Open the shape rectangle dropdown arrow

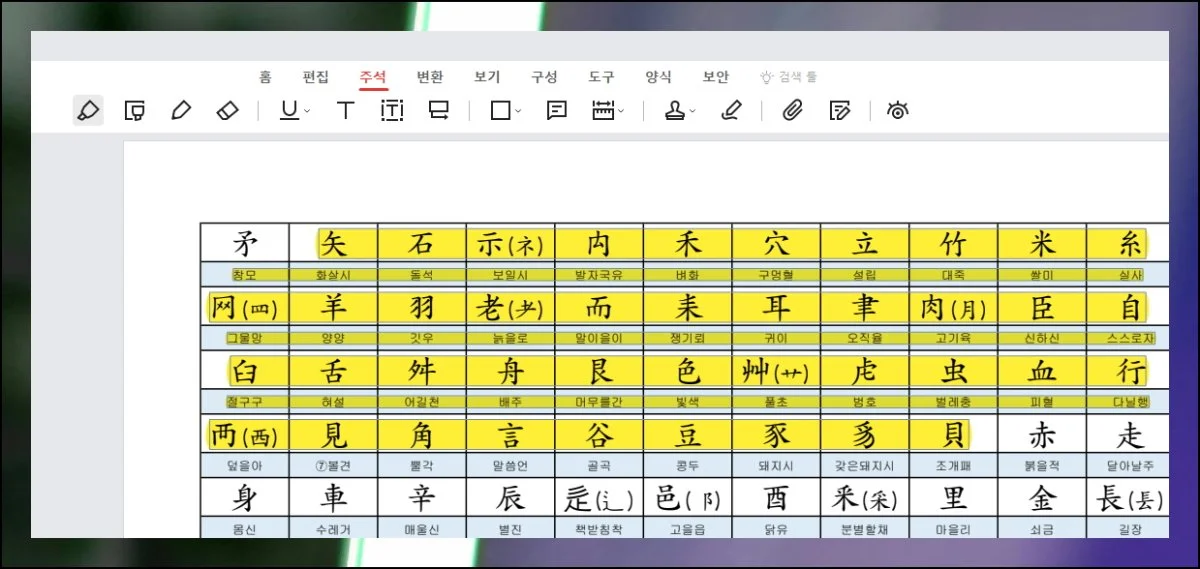tap(518, 112)
